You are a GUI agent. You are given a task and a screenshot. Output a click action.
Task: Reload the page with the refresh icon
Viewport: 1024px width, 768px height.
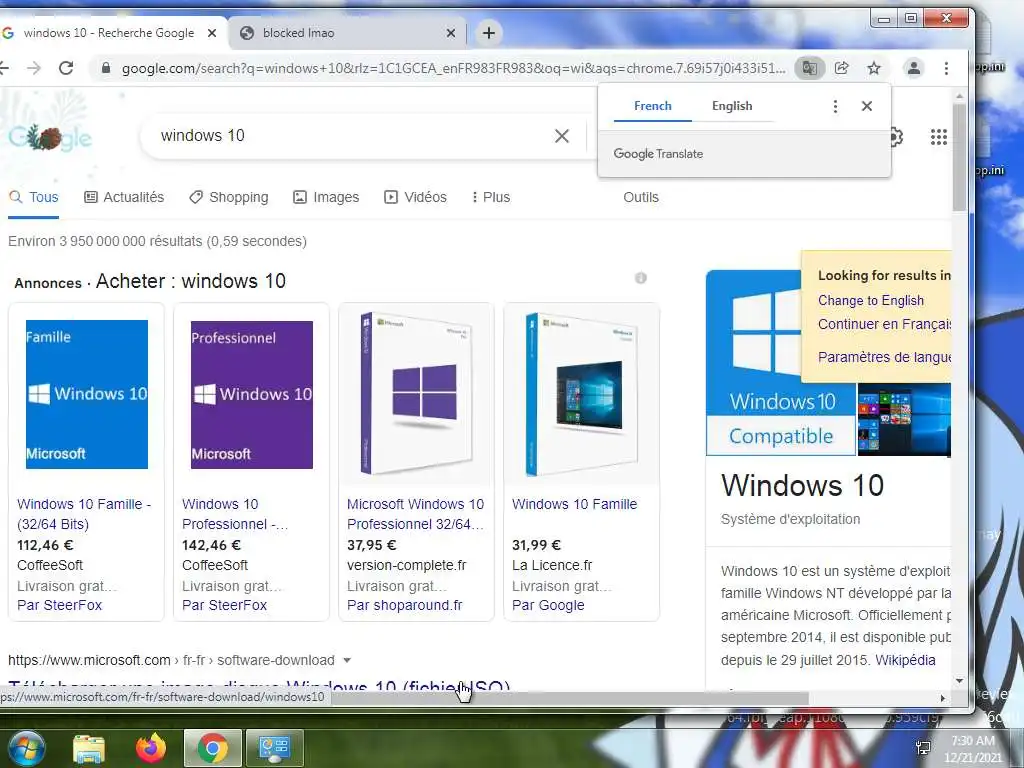pyautogui.click(x=66, y=68)
